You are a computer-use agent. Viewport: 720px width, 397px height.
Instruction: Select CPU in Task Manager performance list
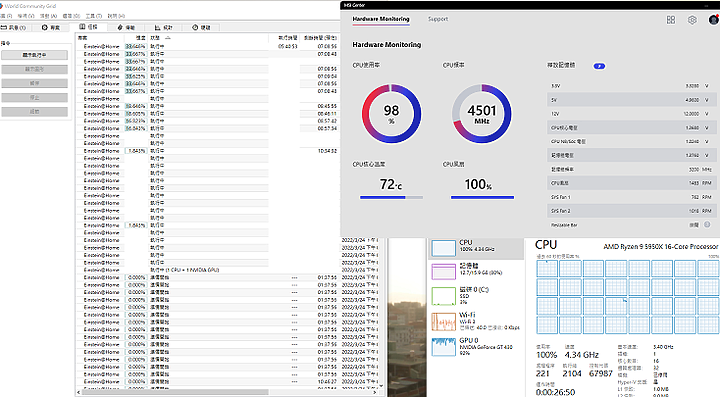(x=476, y=248)
